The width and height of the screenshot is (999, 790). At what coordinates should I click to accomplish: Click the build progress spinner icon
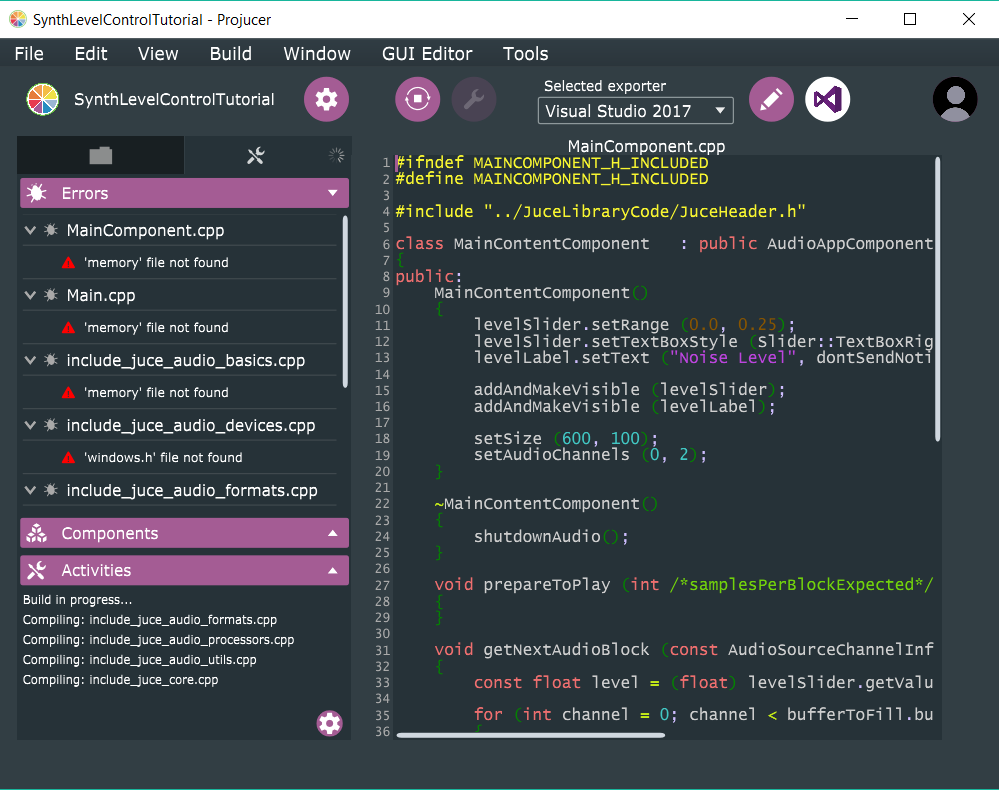336,155
